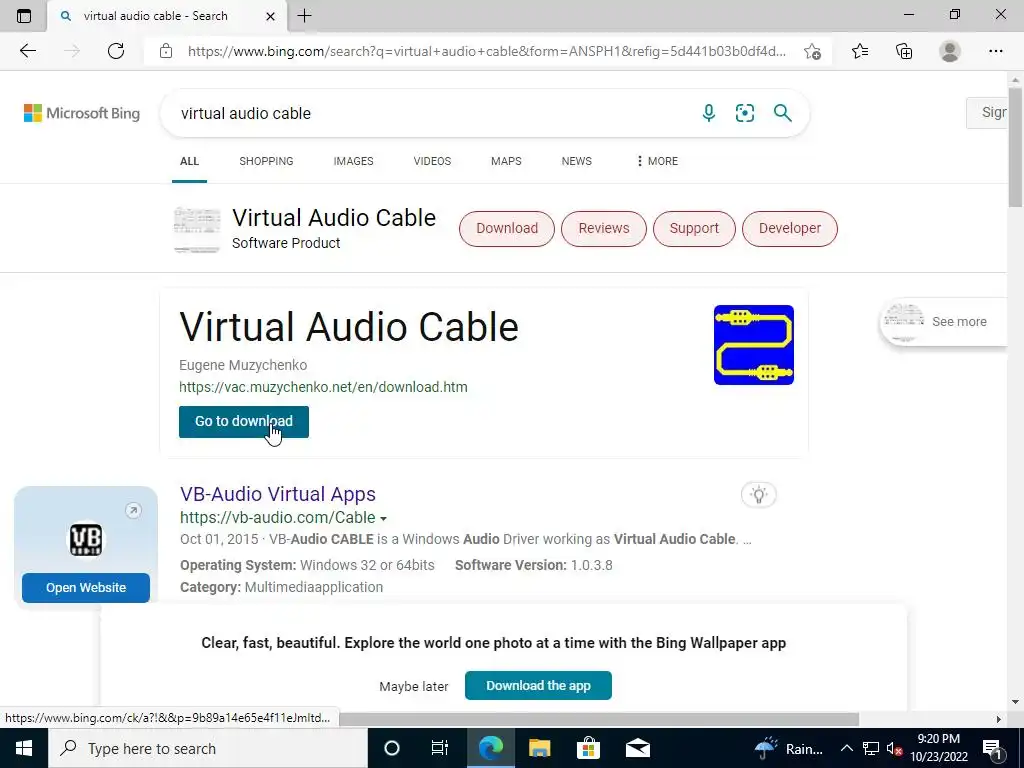Click the horizontal scrollbar right arrow
Image resolution: width=1024 pixels, height=768 pixels.
pyautogui.click(x=999, y=719)
